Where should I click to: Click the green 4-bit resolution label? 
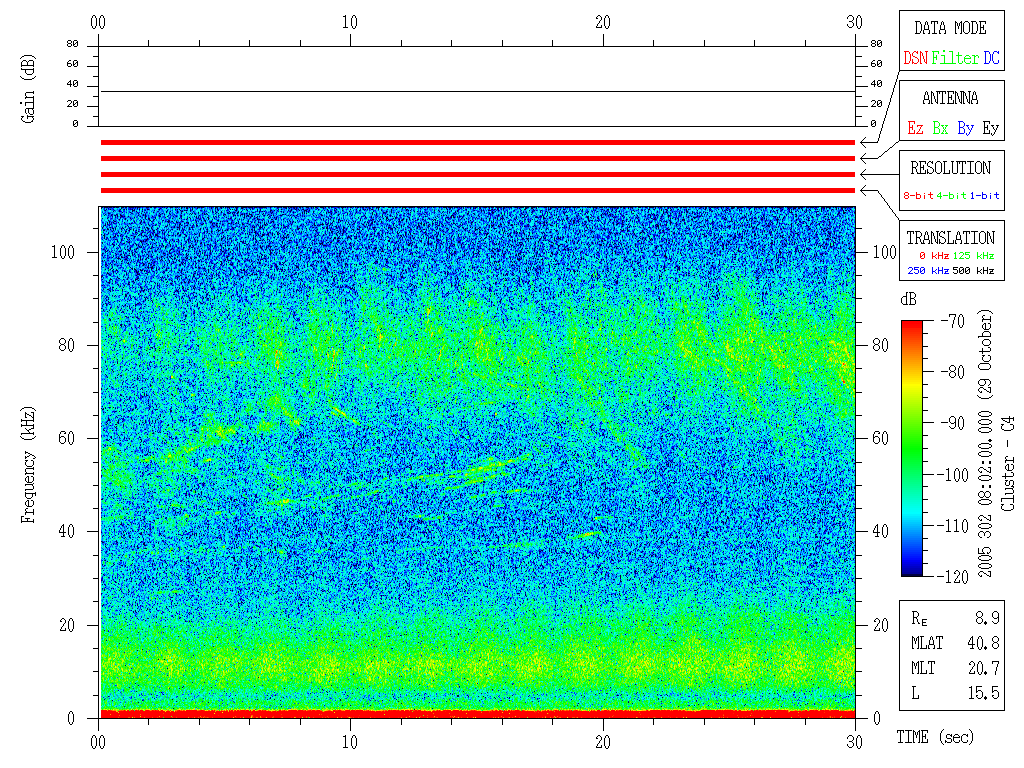pyautogui.click(x=951, y=195)
